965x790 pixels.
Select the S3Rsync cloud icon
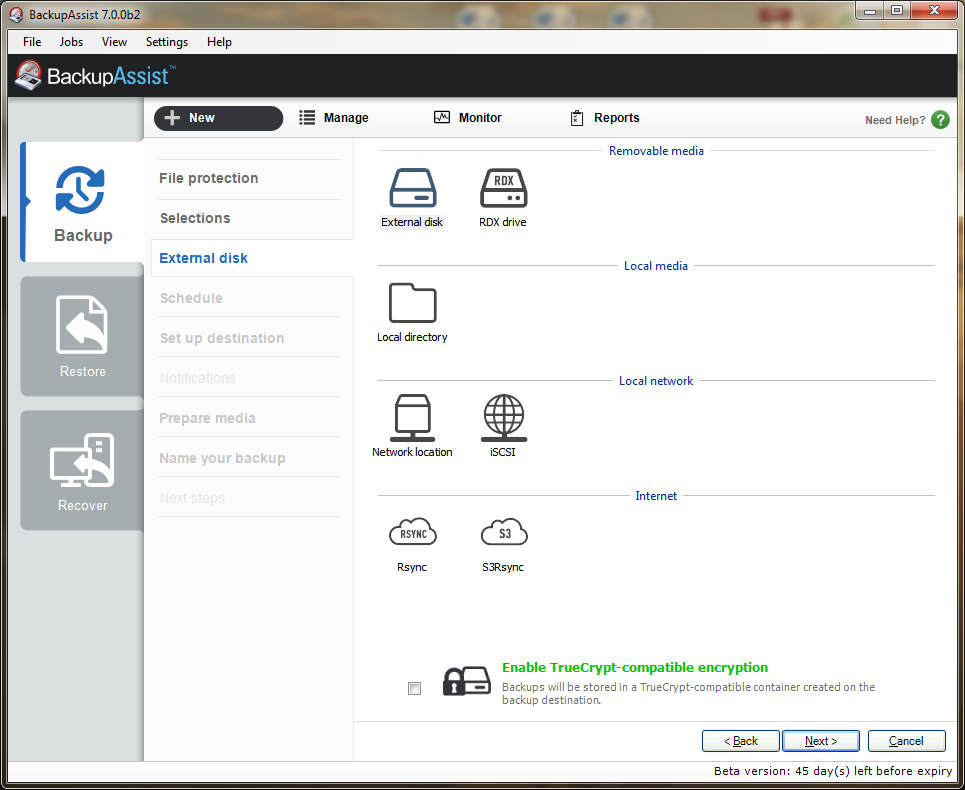[x=503, y=533]
